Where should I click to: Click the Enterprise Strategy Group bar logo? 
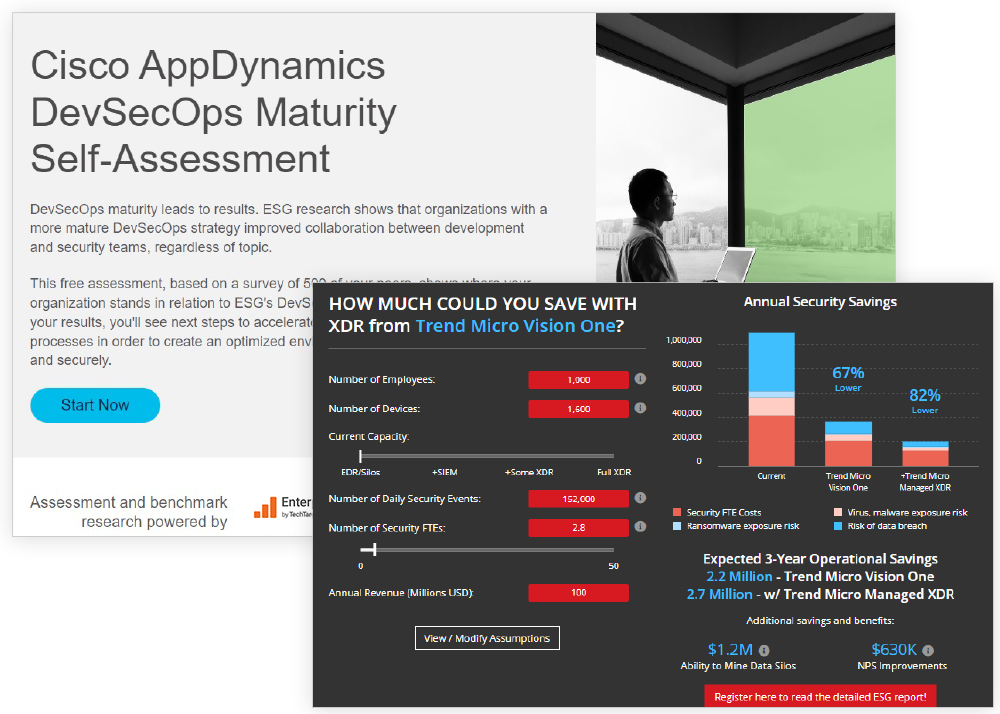pyautogui.click(x=265, y=508)
